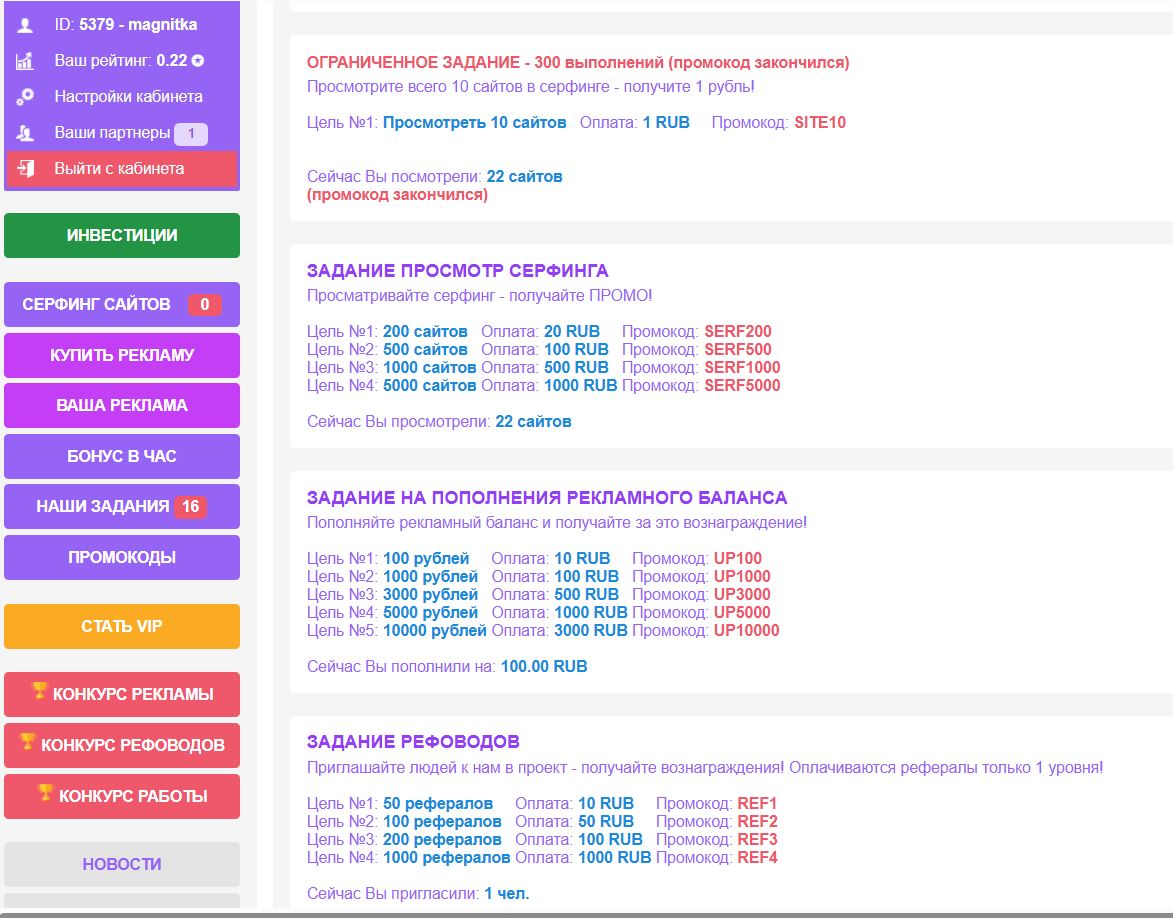The width and height of the screenshot is (1173, 918).
Task: Click heading ЗАДАНИЕ ПРОСМОТР СЕРФИНГА
Action: coord(457,271)
